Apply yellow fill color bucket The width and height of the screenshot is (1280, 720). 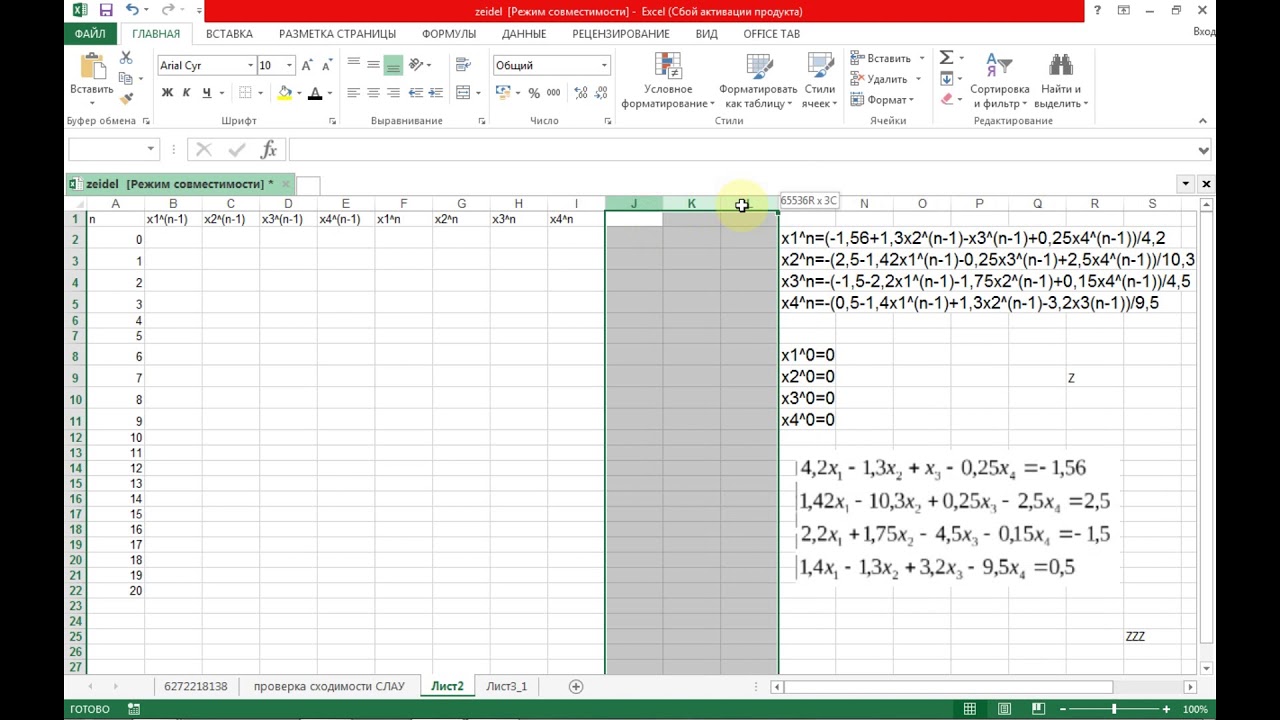(285, 93)
